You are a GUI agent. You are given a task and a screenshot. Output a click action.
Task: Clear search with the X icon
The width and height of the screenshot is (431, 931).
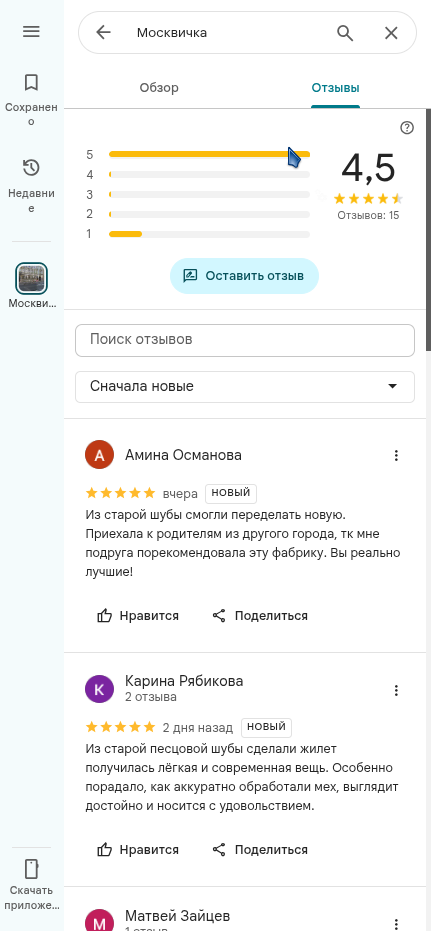pyautogui.click(x=391, y=33)
